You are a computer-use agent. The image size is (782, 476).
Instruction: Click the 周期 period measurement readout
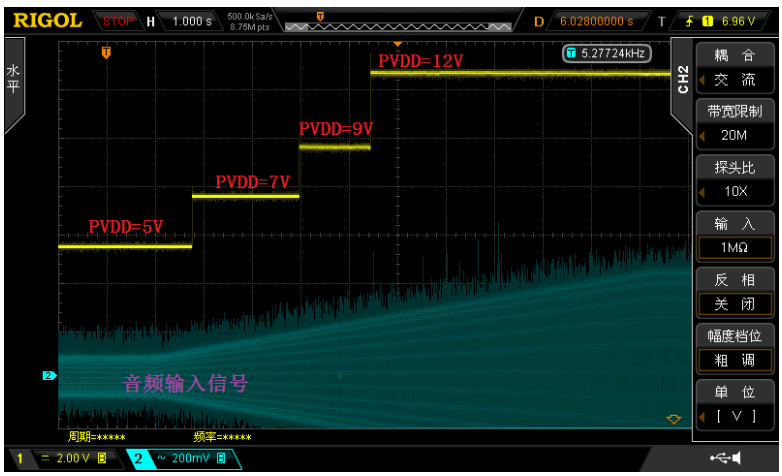click(x=96, y=437)
